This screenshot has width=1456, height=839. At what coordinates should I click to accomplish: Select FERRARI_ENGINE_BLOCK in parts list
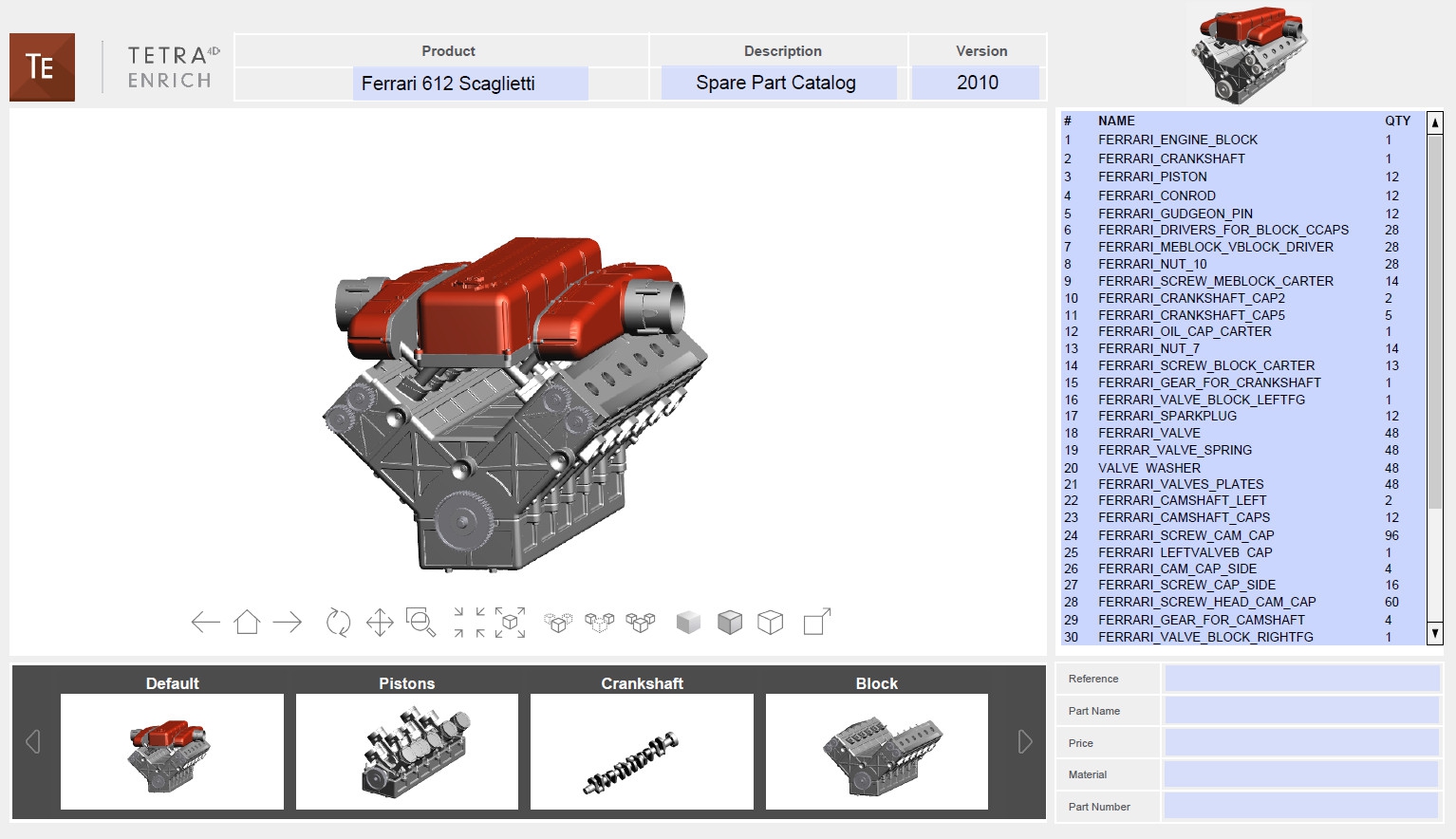click(x=1177, y=140)
